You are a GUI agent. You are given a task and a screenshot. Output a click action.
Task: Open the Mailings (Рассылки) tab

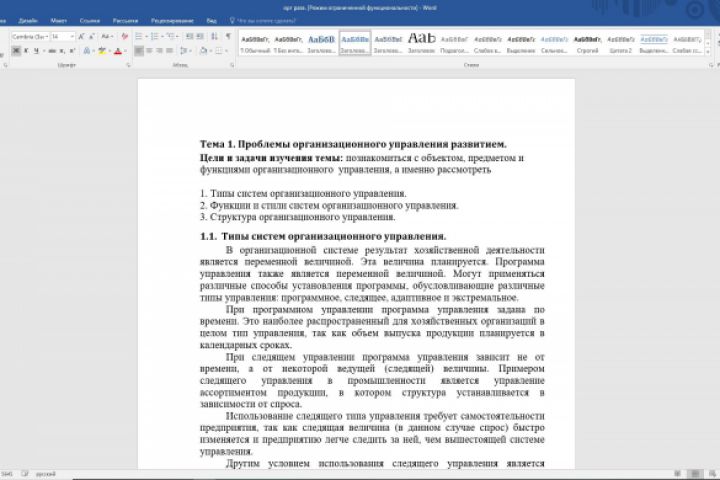[125, 21]
